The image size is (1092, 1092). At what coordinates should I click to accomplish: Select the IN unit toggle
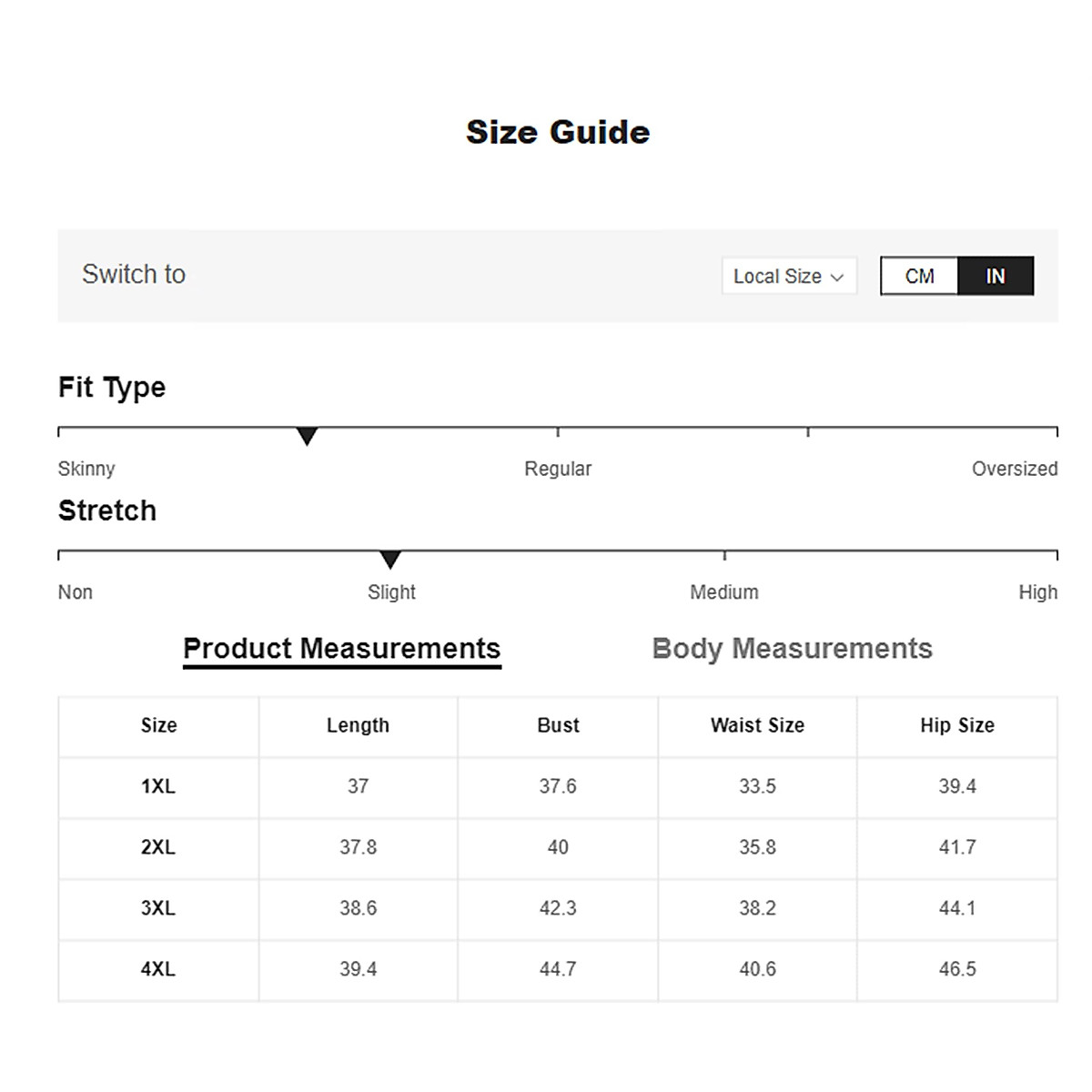tap(996, 276)
